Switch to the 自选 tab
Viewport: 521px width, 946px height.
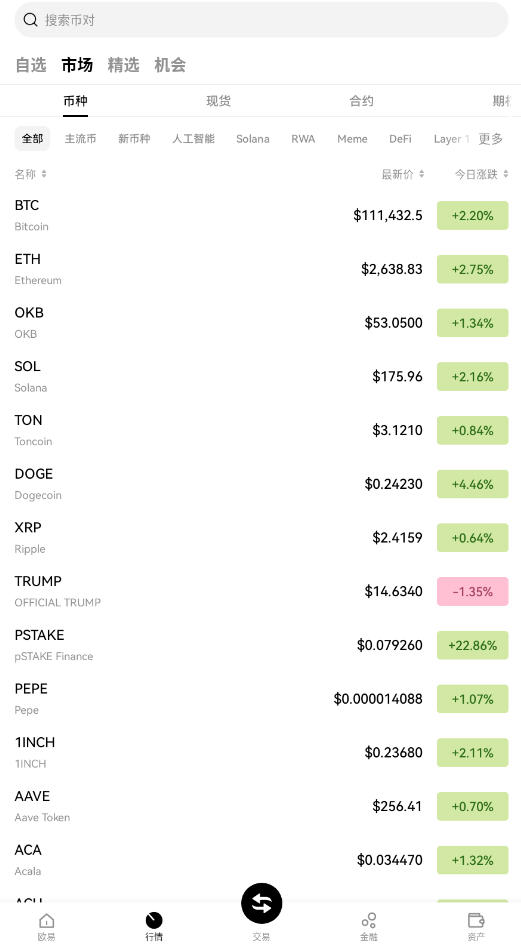click(31, 65)
